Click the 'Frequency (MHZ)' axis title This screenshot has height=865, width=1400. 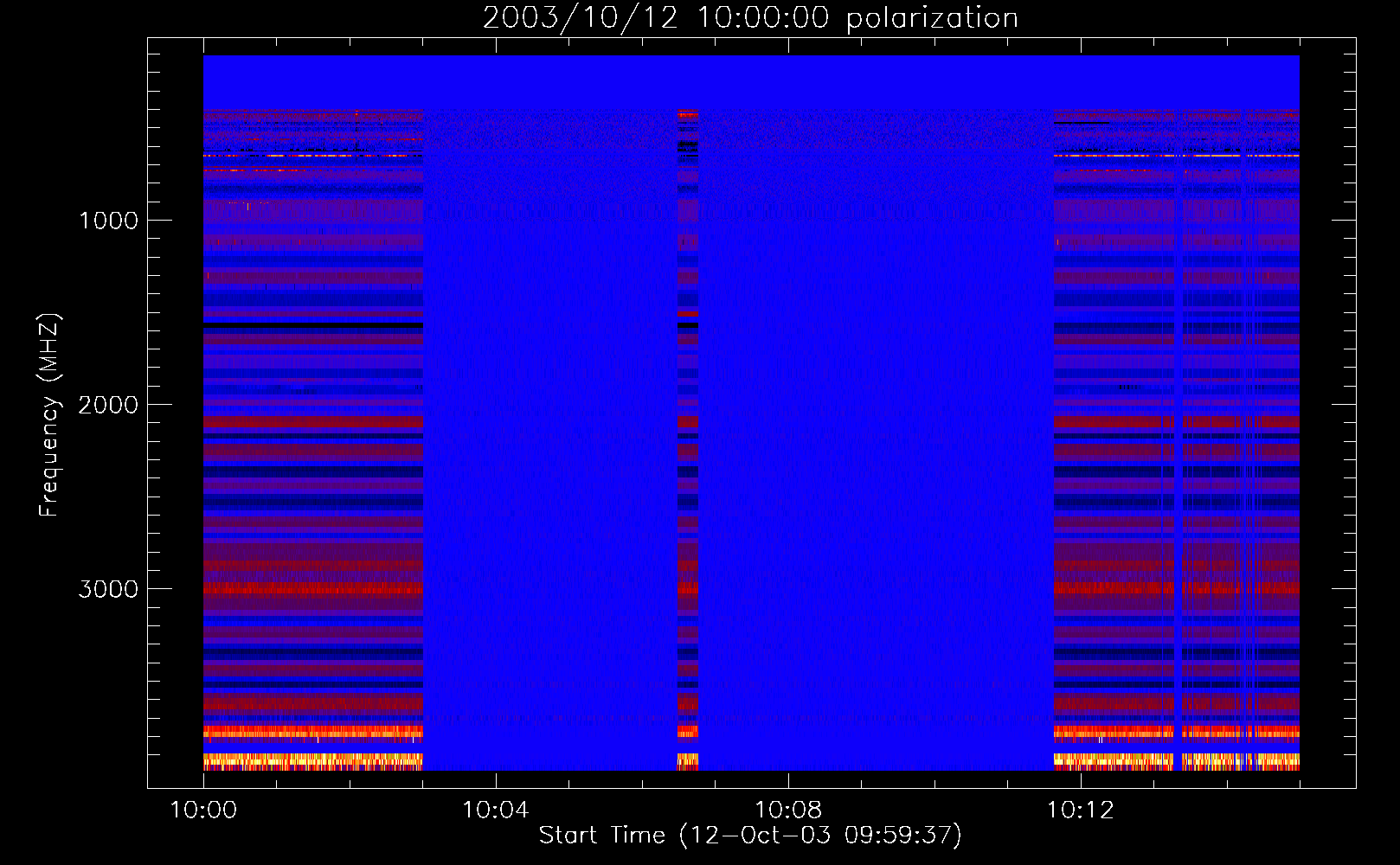point(49,415)
